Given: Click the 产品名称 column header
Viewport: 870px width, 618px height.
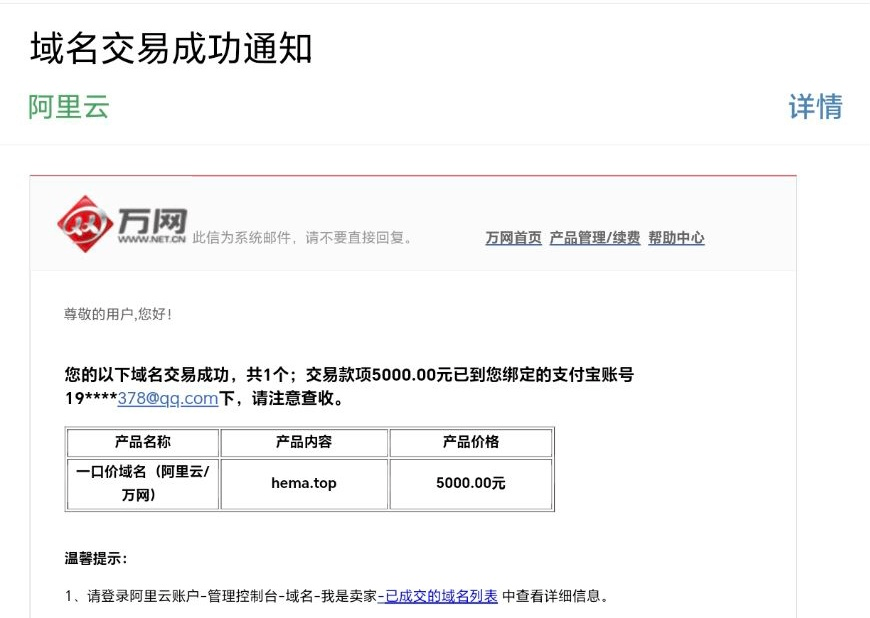Looking at the screenshot, I should pyautogui.click(x=143, y=442).
